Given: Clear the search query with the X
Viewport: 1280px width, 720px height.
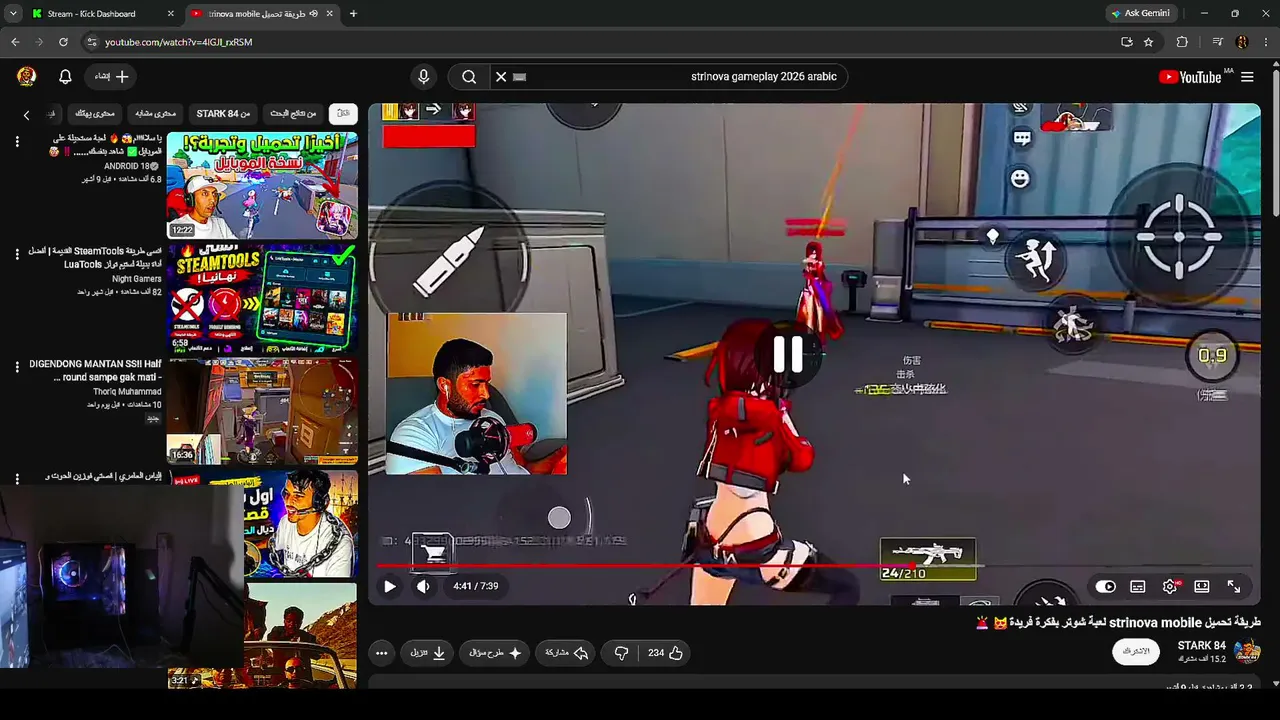Looking at the screenshot, I should pyautogui.click(x=501, y=77).
